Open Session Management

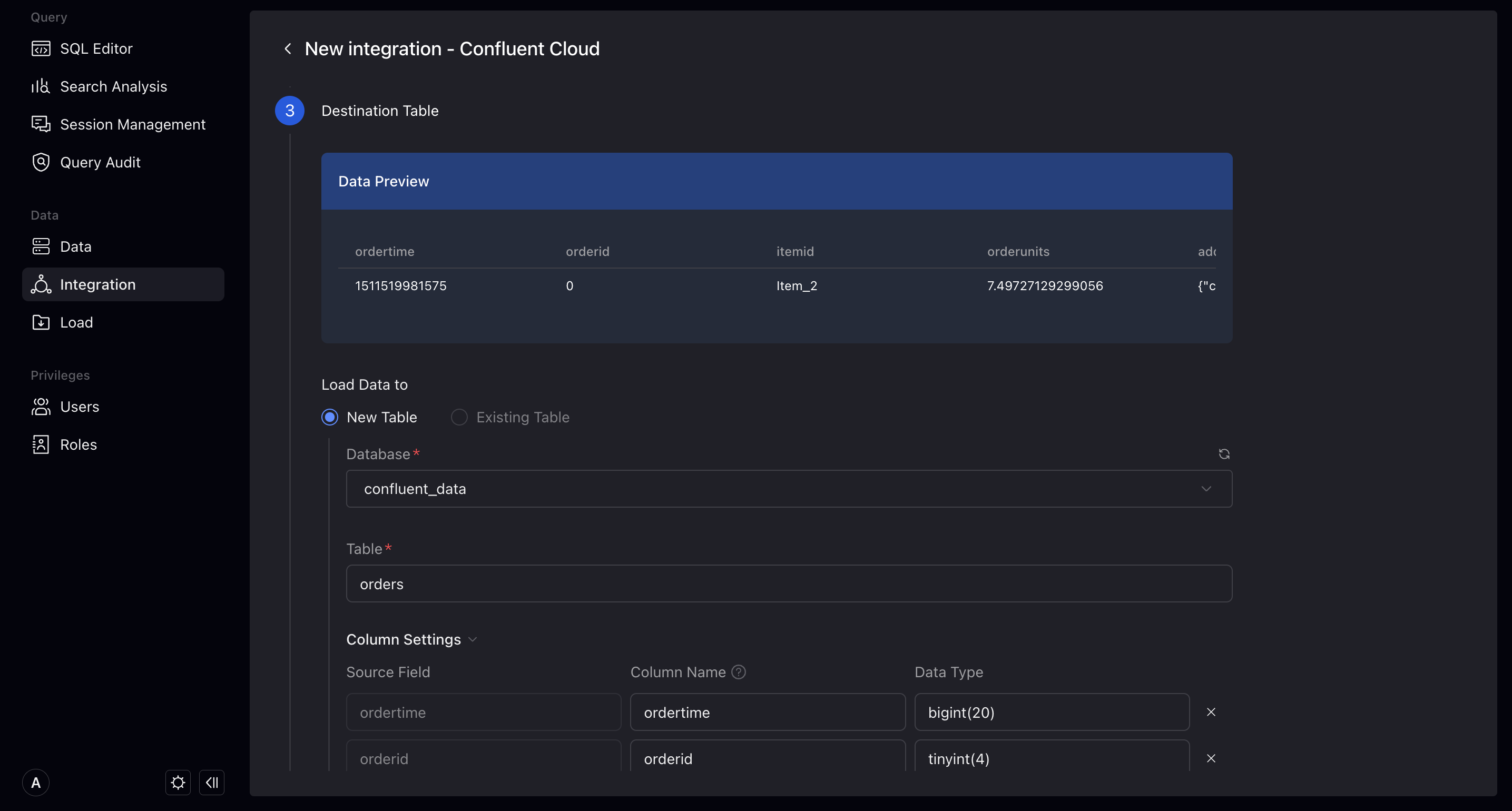pos(133,124)
